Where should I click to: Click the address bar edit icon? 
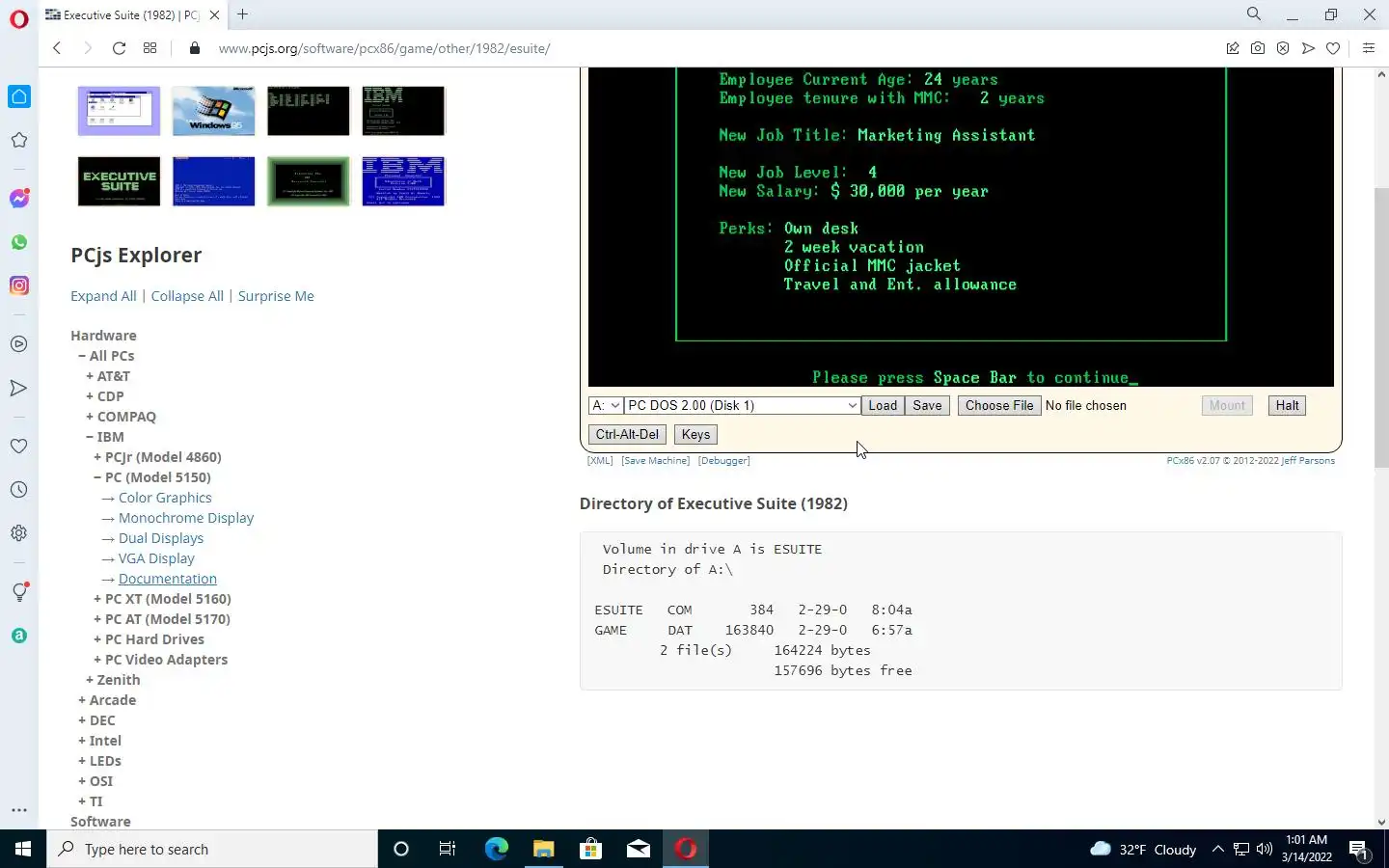pyautogui.click(x=1233, y=48)
